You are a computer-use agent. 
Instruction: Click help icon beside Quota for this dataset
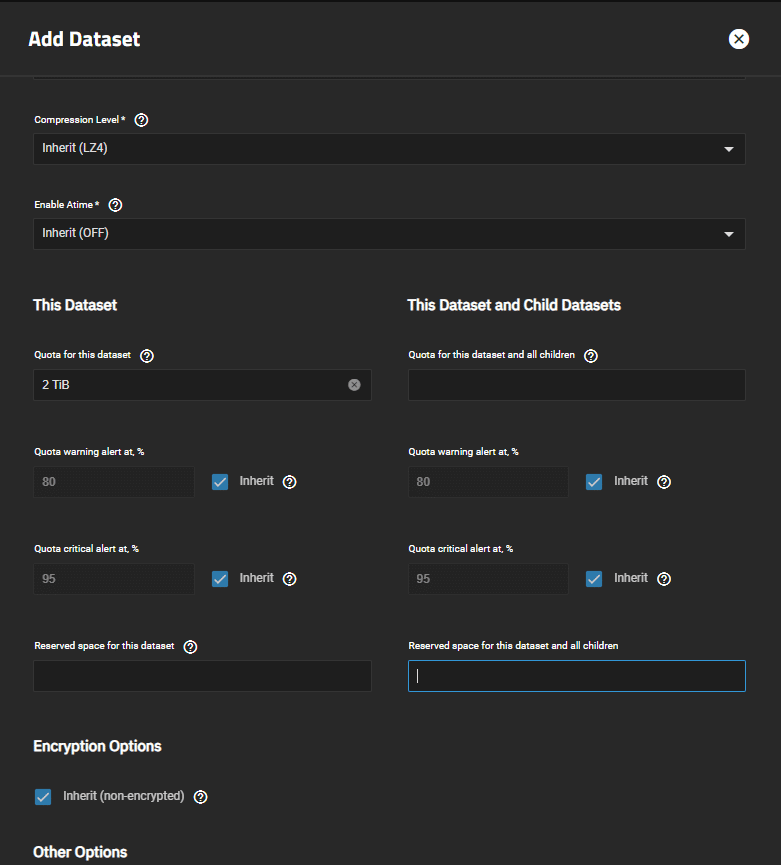pos(147,356)
